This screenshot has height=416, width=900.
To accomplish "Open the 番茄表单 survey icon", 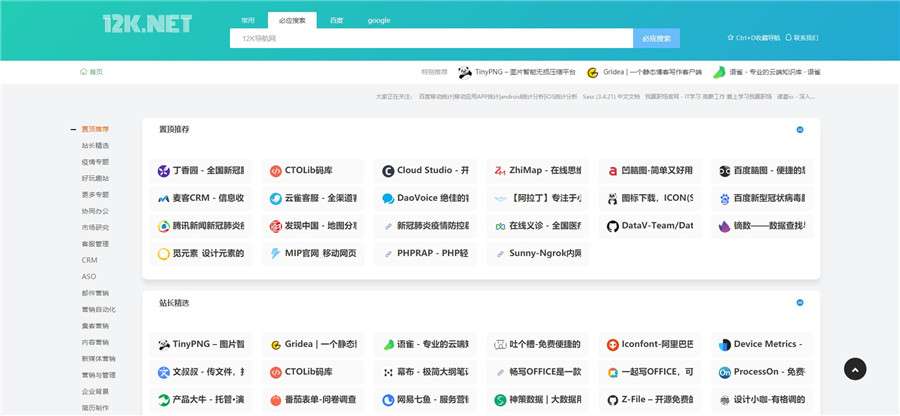I will tap(276, 400).
